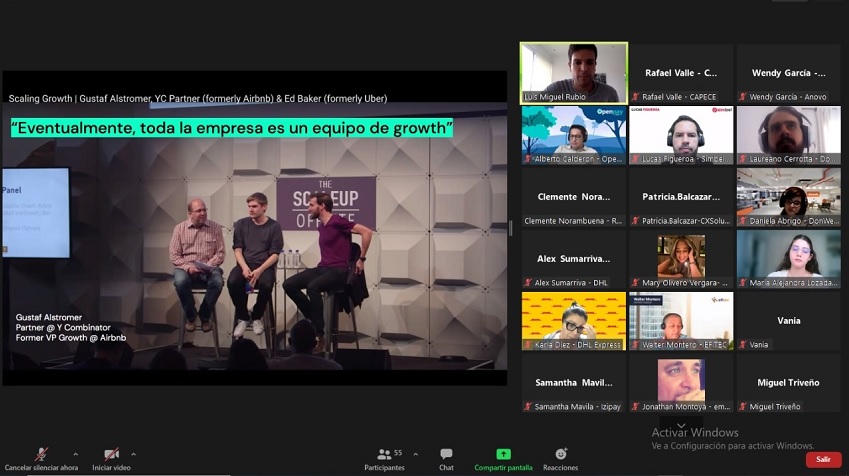This screenshot has height=476, width=849.
Task: Leave the meeting with Salir button
Action: pos(824,459)
